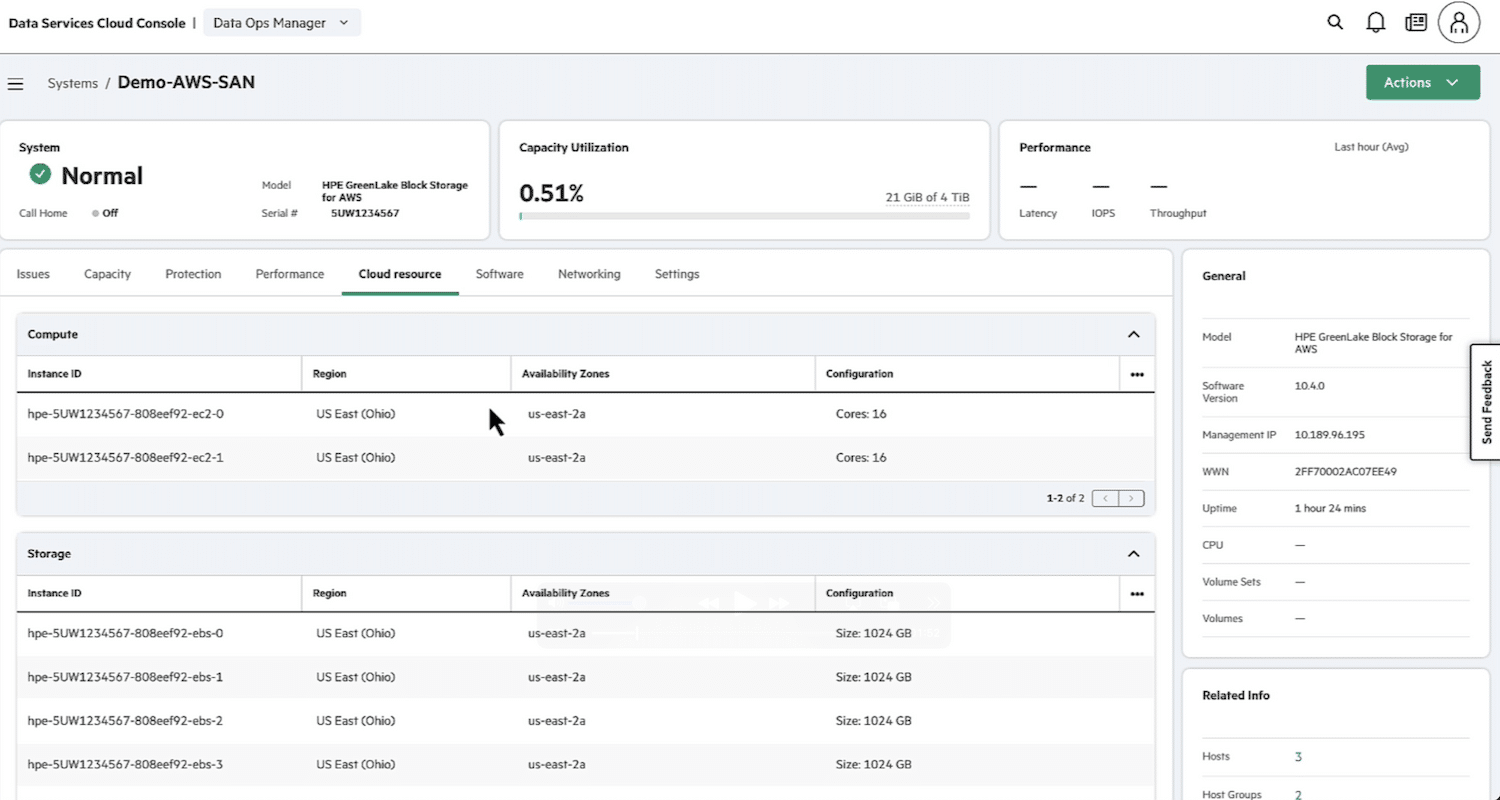The height and width of the screenshot is (800, 1500).
Task: Click the 1-2 of 2 pagination text
Action: pos(1065,498)
